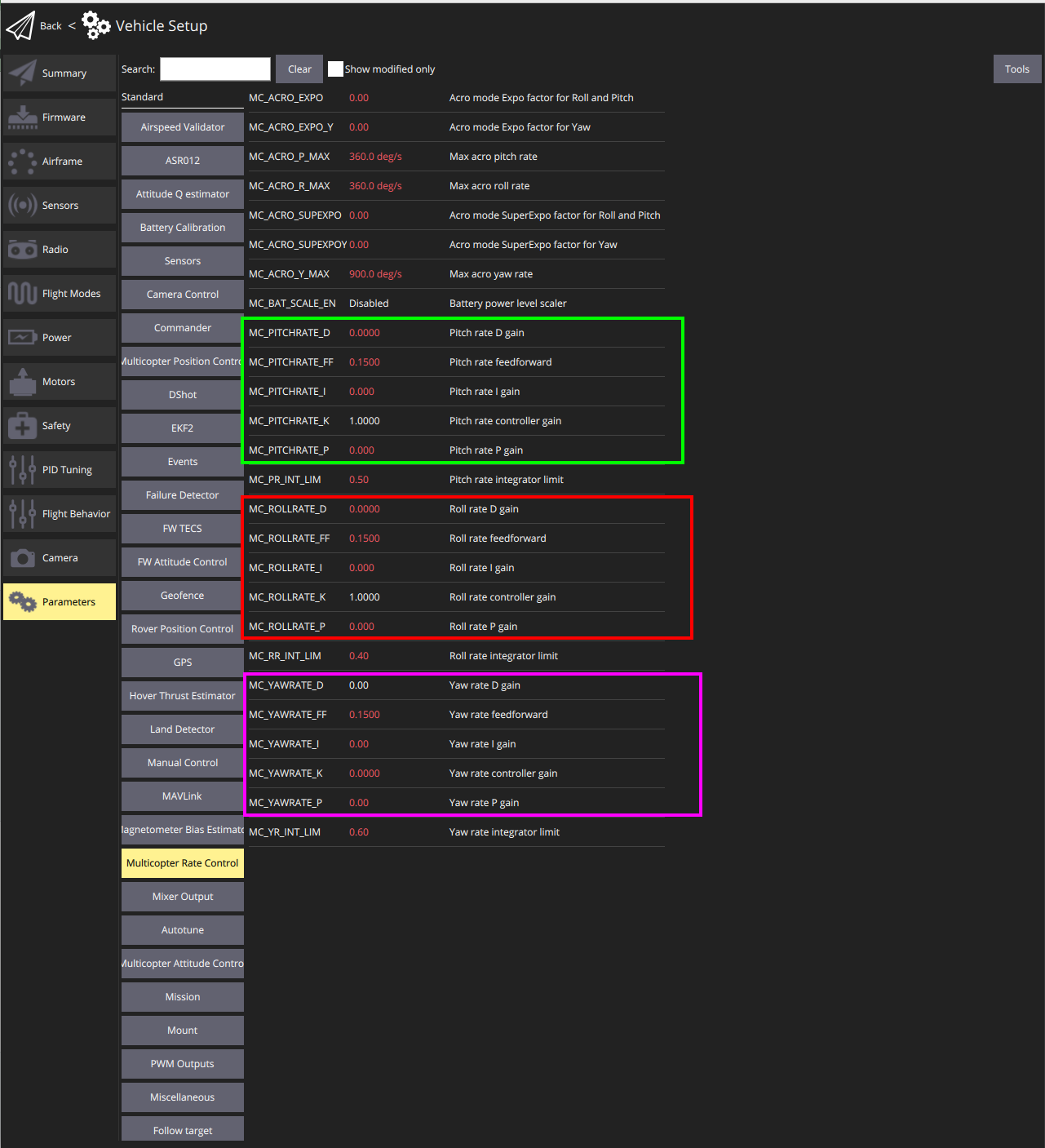Screen dimensions: 1045x1148
Task: Edit the MC_ACRO_Y_MAX 900.0 deg/s value
Action: (x=375, y=274)
